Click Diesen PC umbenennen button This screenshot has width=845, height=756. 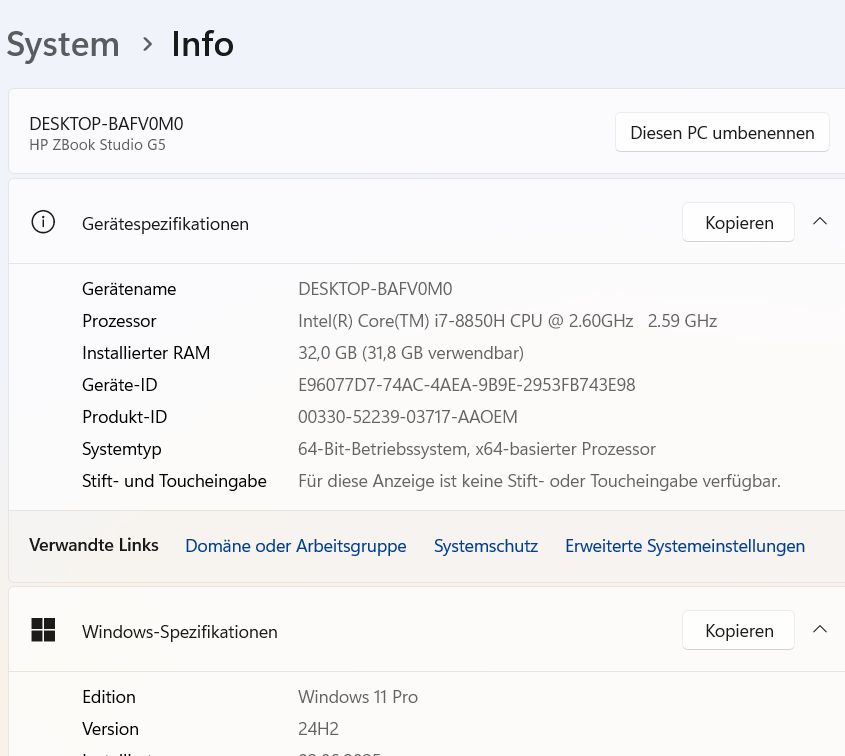click(x=722, y=132)
